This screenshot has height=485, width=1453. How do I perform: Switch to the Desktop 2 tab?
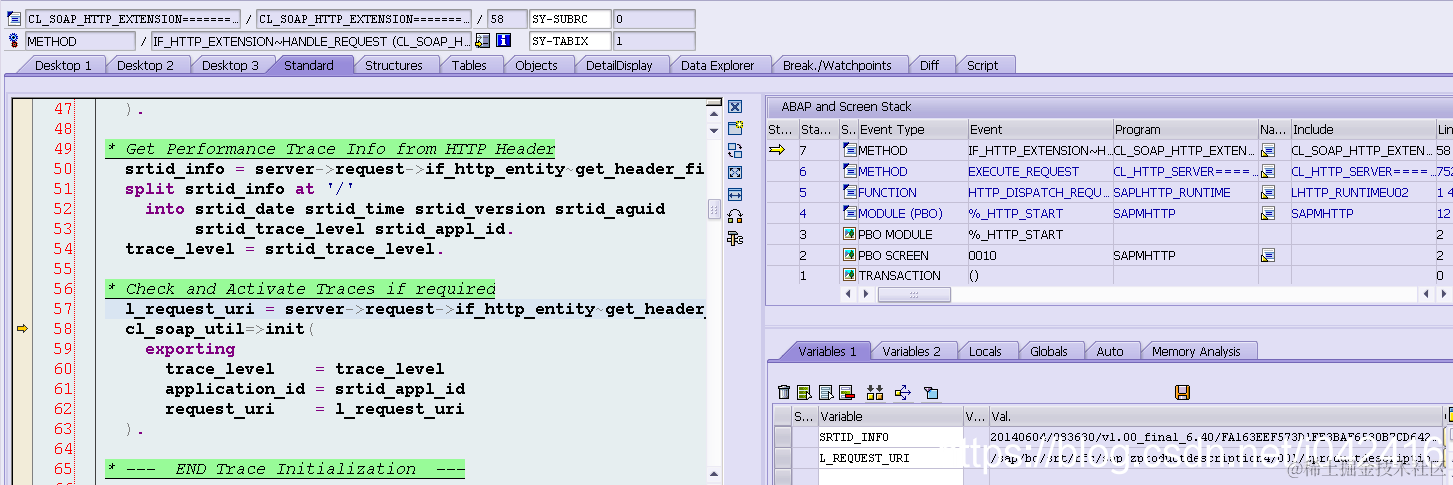[145, 65]
